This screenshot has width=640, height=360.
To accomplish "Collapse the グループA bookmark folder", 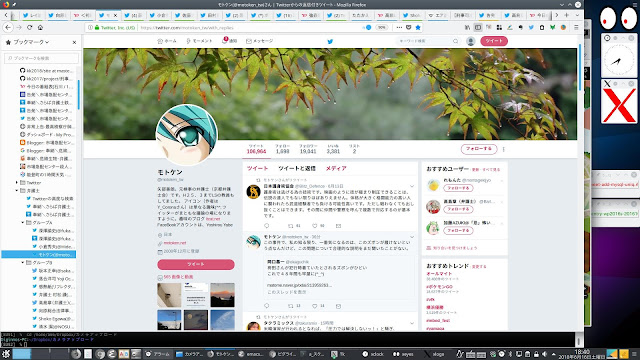I will click(x=22, y=222).
